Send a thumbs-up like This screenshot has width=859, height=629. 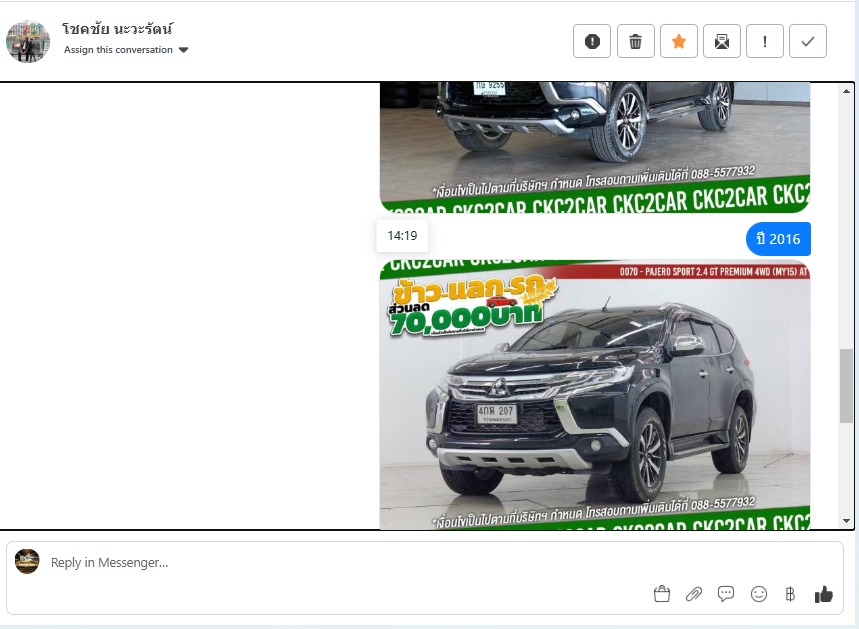[823, 594]
